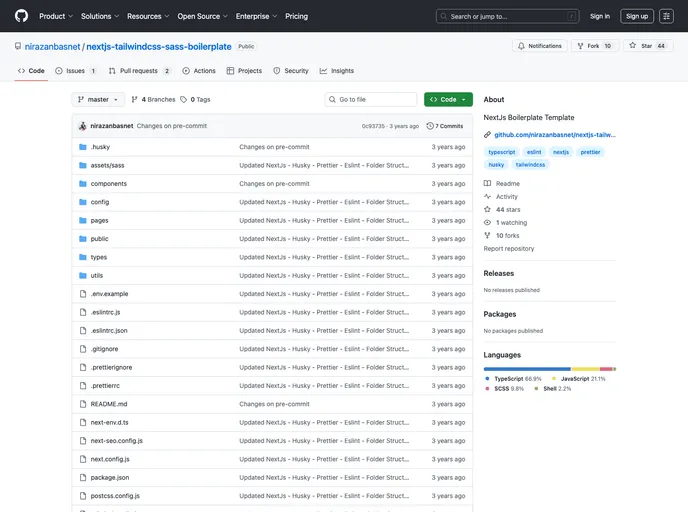Screen dimensions: 688x512
Task: Open the utils folder icon
Action: 82,276
